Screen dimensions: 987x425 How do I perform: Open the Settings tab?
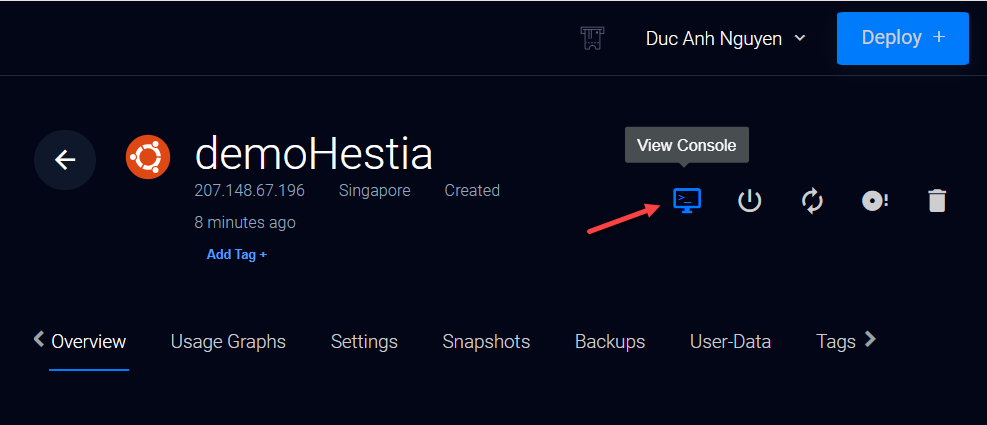[x=364, y=341]
